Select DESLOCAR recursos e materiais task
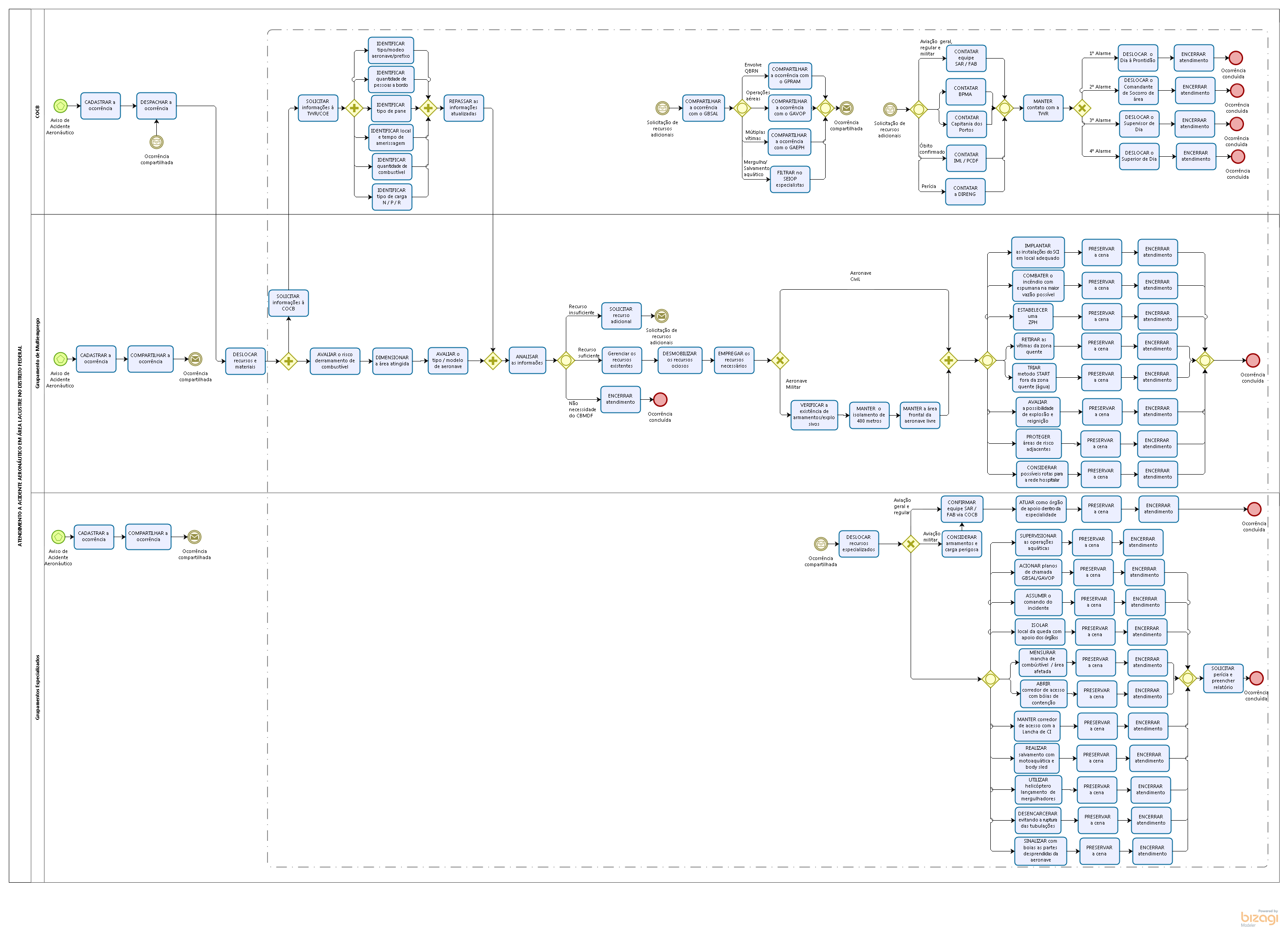 (245, 361)
